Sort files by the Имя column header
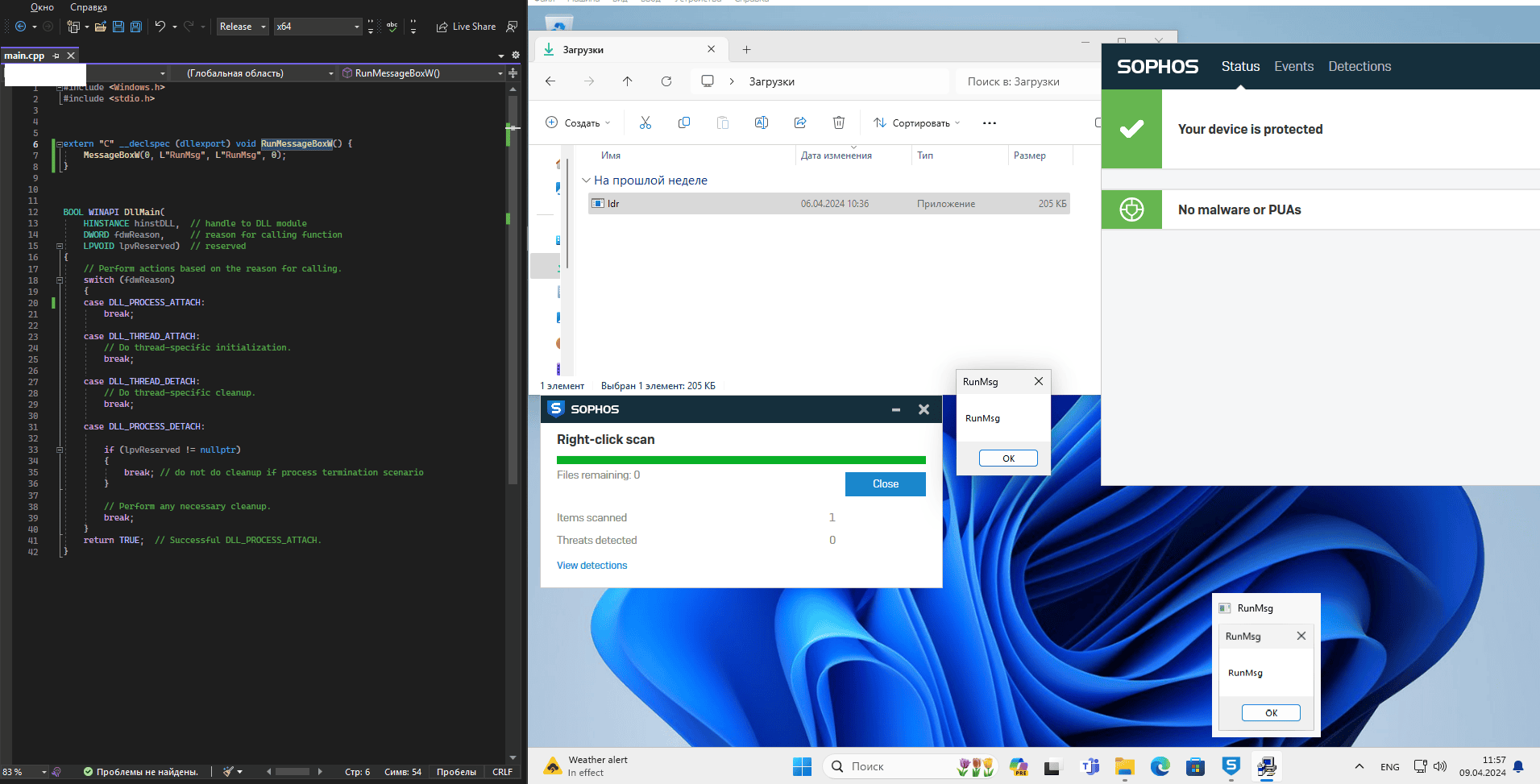 [x=611, y=156]
